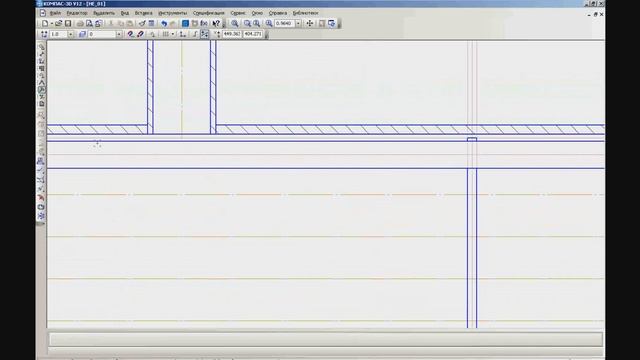Open the Выделить menu
The height and width of the screenshot is (360, 640).
click(104, 13)
